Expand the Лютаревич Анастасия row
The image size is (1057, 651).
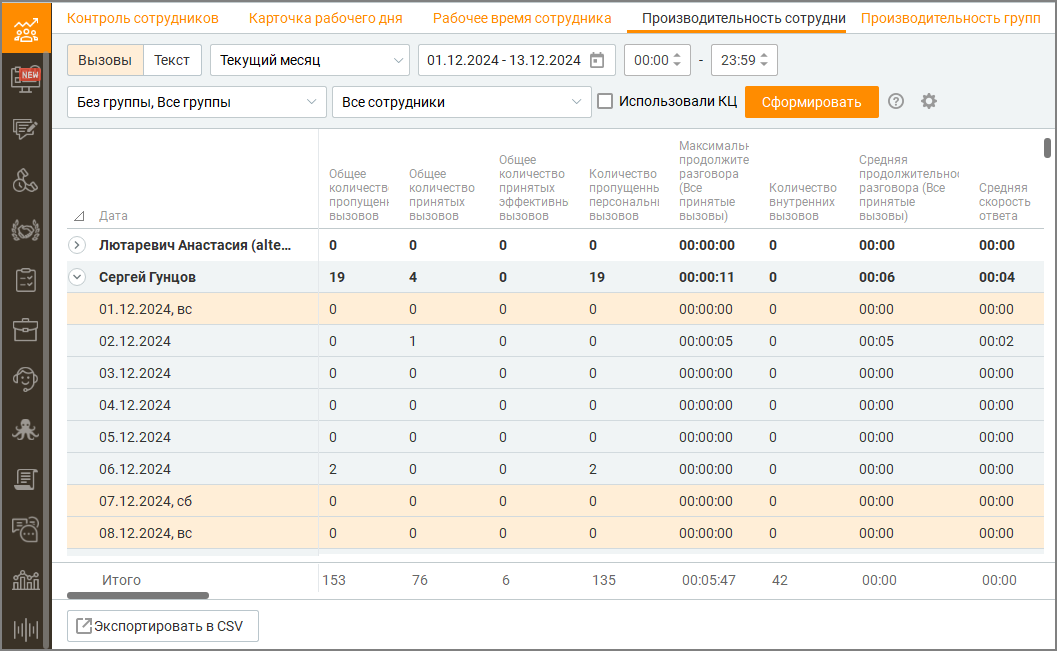tap(78, 245)
